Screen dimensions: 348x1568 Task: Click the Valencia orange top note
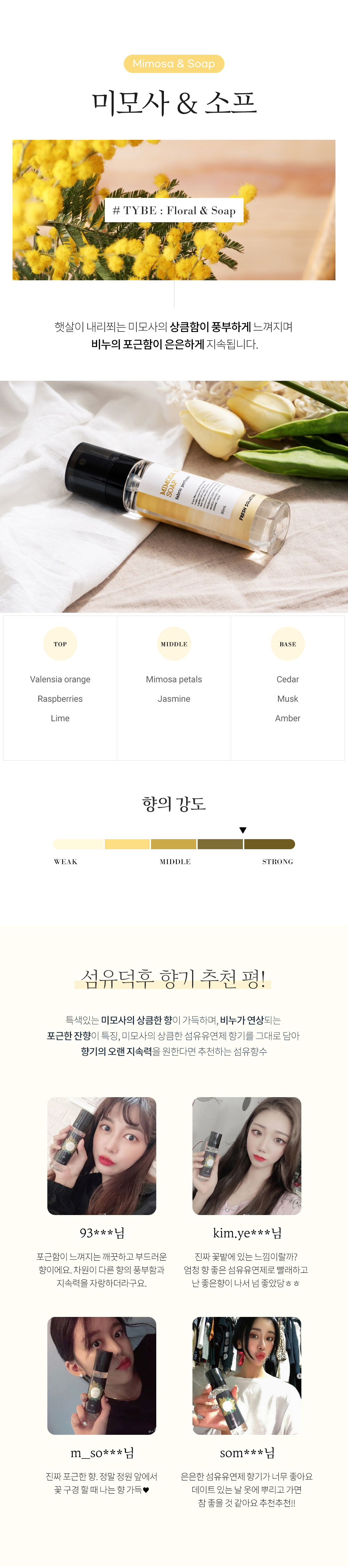pos(60,679)
